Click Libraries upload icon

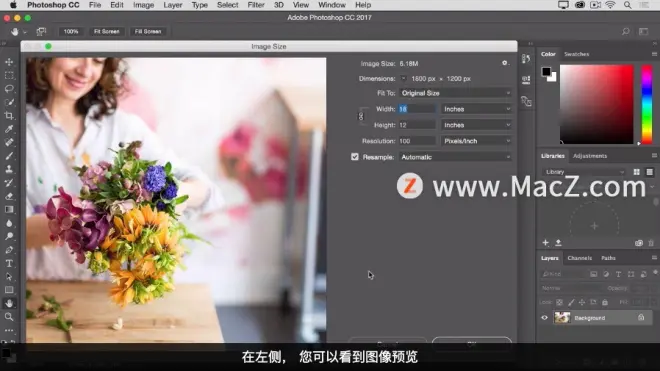tap(558, 243)
